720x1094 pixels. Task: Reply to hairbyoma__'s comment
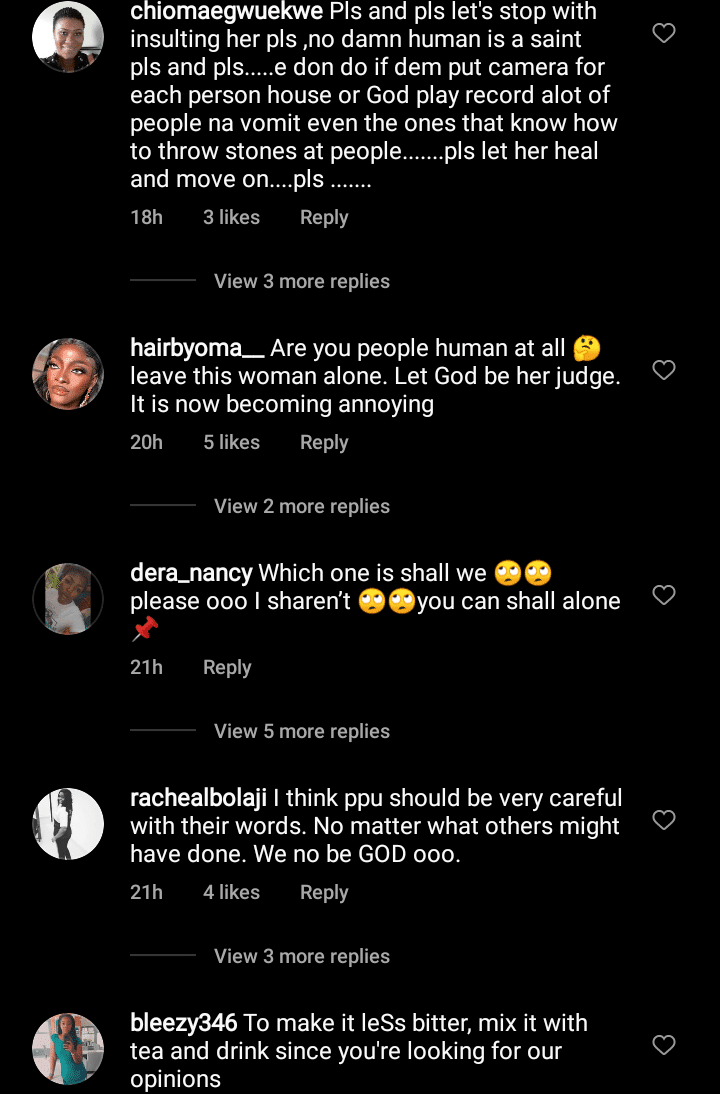click(324, 442)
